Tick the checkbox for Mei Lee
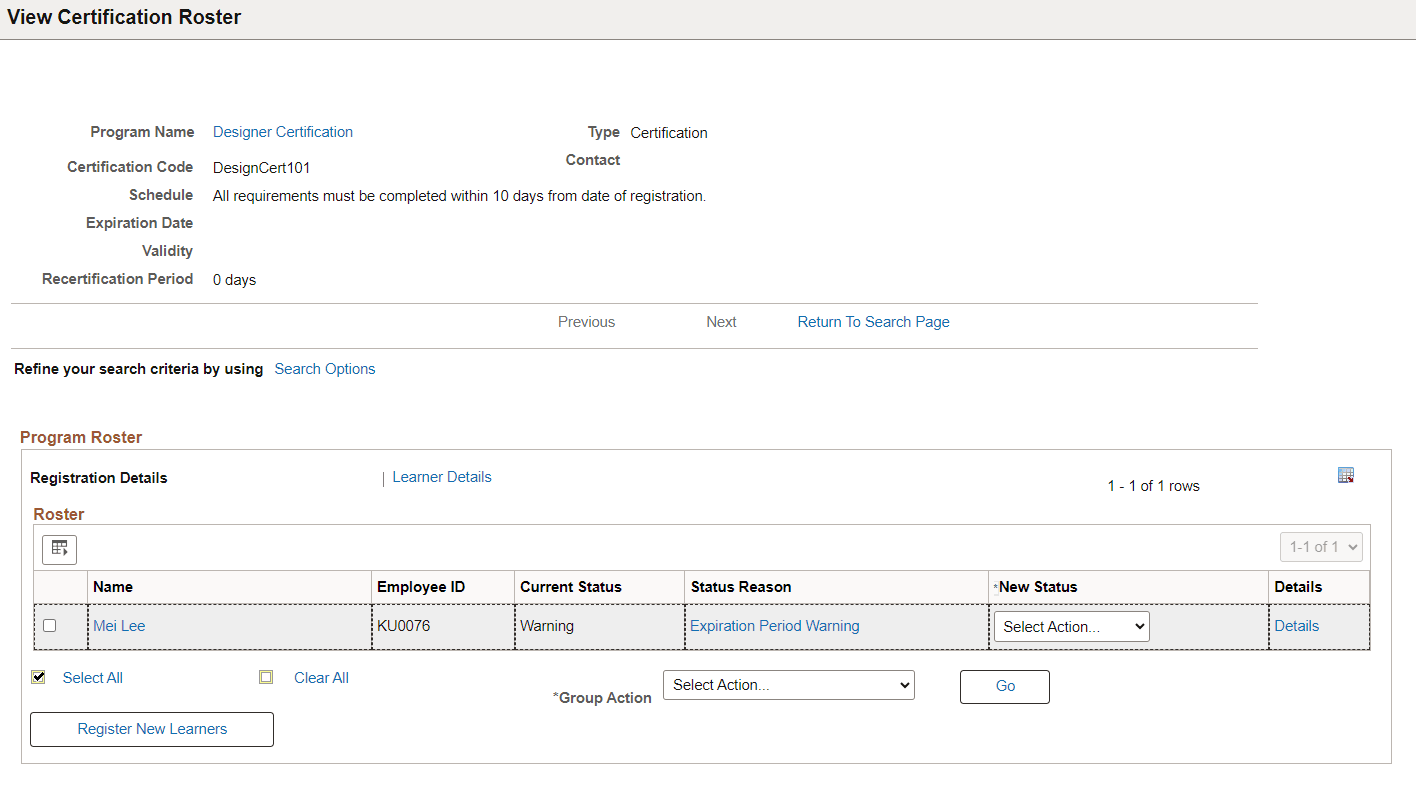Viewport: 1416px width, 785px height. tap(50, 626)
